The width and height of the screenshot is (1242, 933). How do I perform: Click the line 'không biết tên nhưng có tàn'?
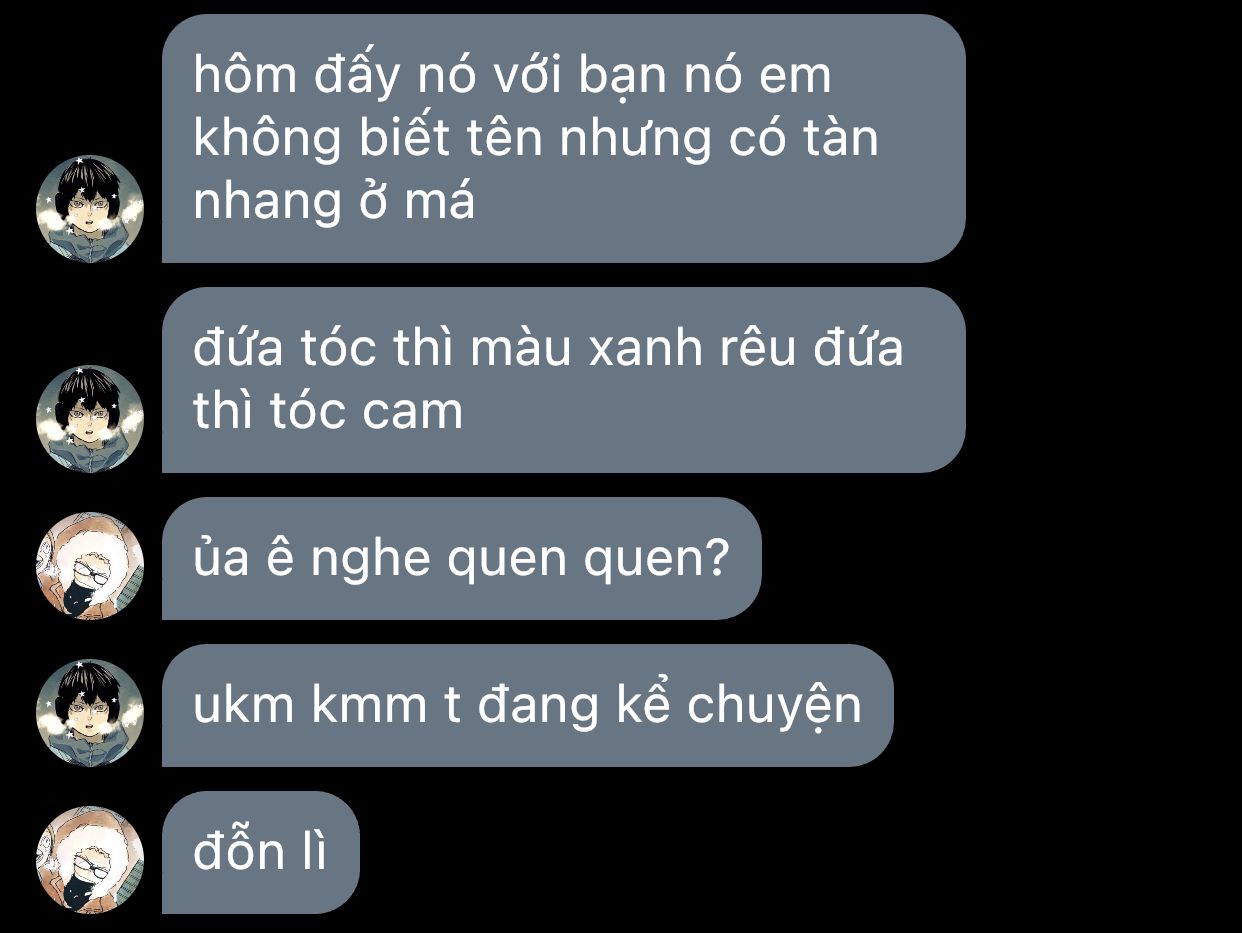[535, 139]
